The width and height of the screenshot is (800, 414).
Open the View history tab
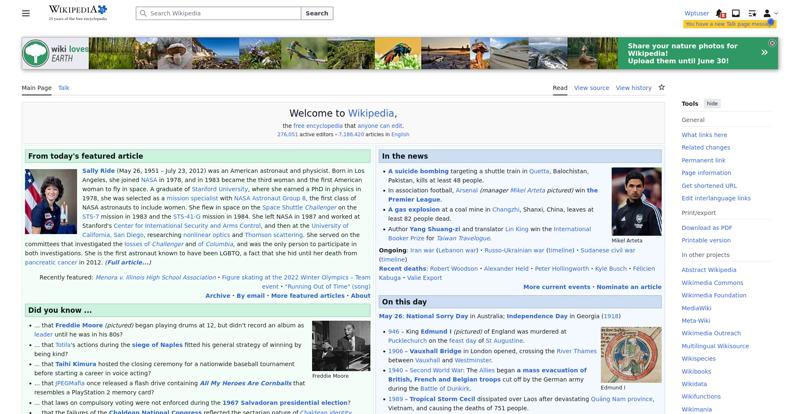point(633,88)
